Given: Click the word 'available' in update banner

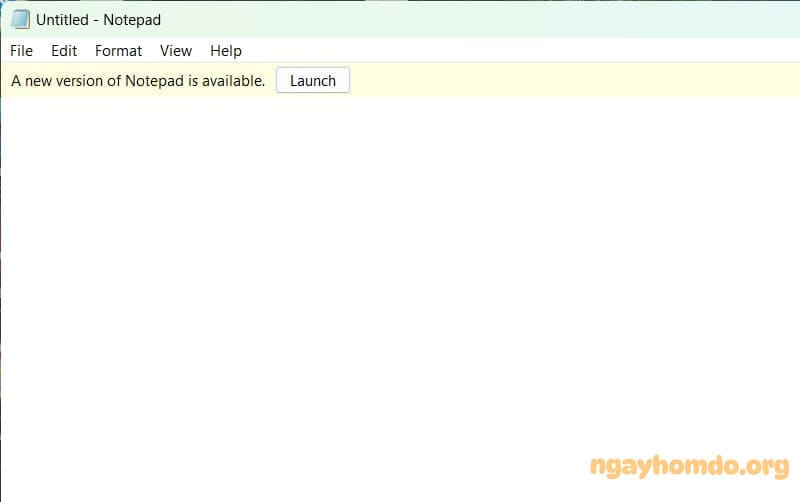Looking at the screenshot, I should 233,81.
